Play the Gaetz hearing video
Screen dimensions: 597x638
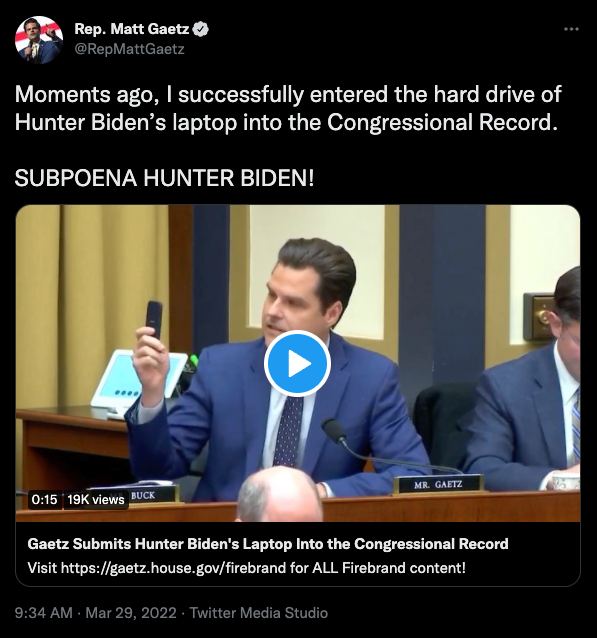[297, 363]
